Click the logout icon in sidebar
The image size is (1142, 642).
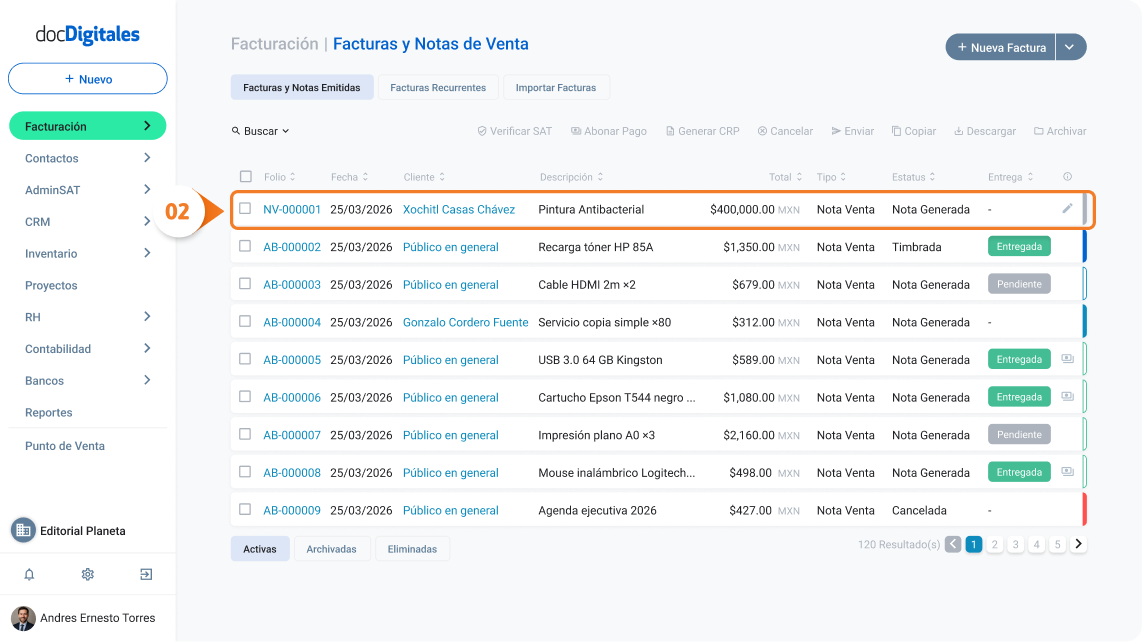pos(146,574)
